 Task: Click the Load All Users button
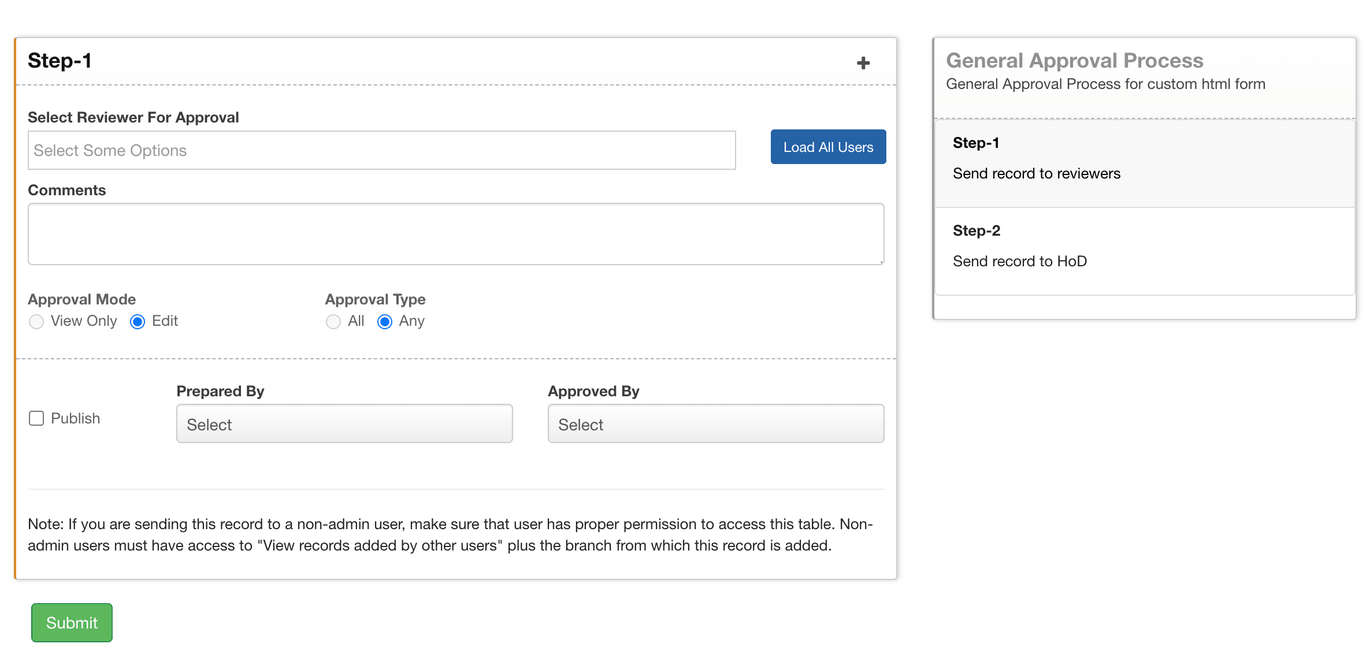[828, 147]
